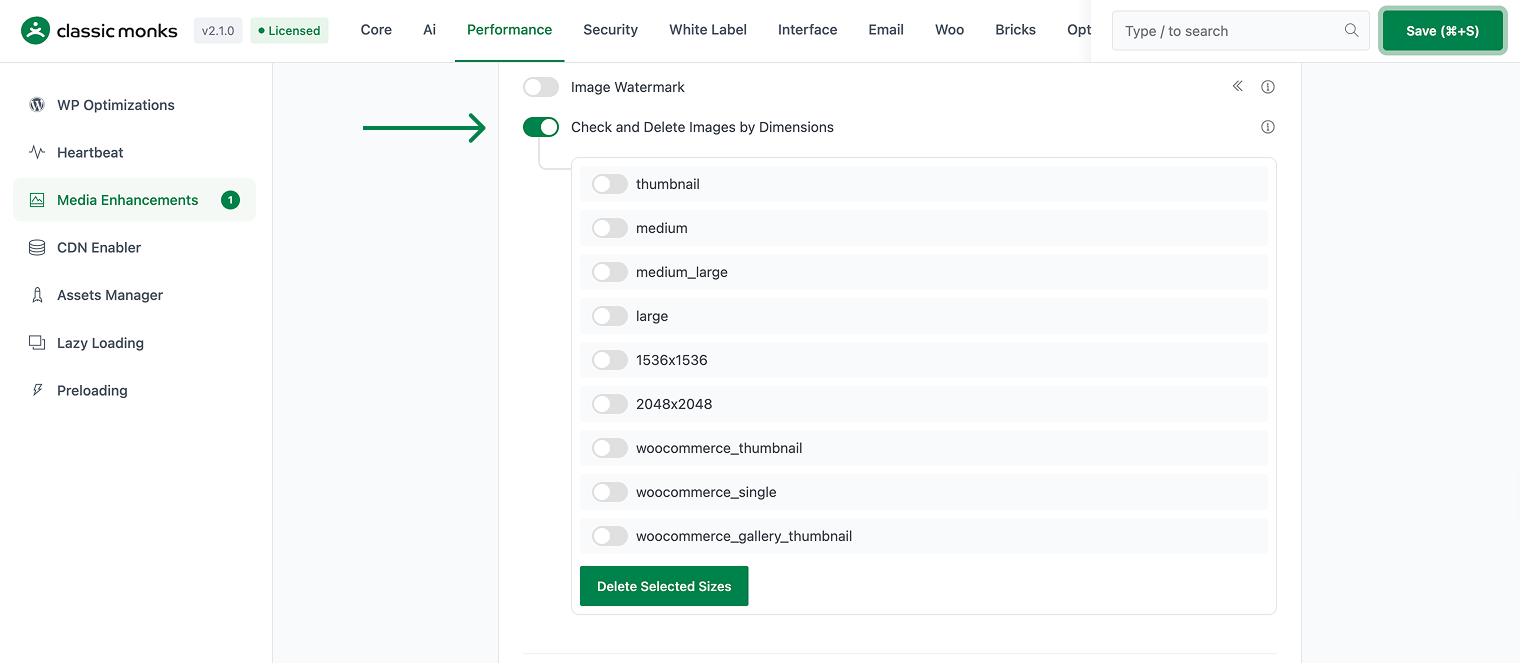1520x663 pixels.
Task: Enable the woocommerce_single toggle
Action: click(x=610, y=492)
